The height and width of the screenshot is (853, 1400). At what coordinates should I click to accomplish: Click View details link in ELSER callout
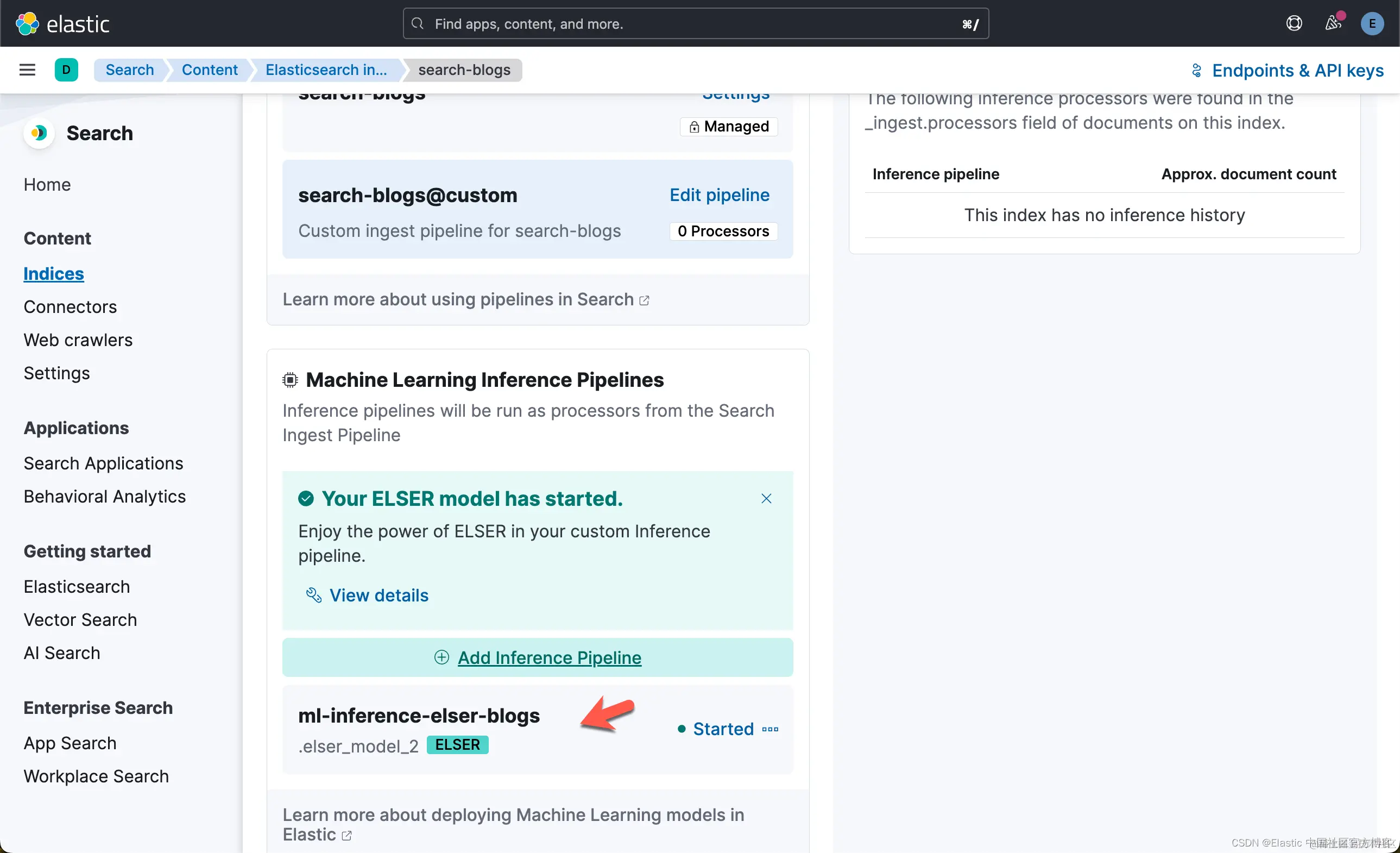[379, 595]
